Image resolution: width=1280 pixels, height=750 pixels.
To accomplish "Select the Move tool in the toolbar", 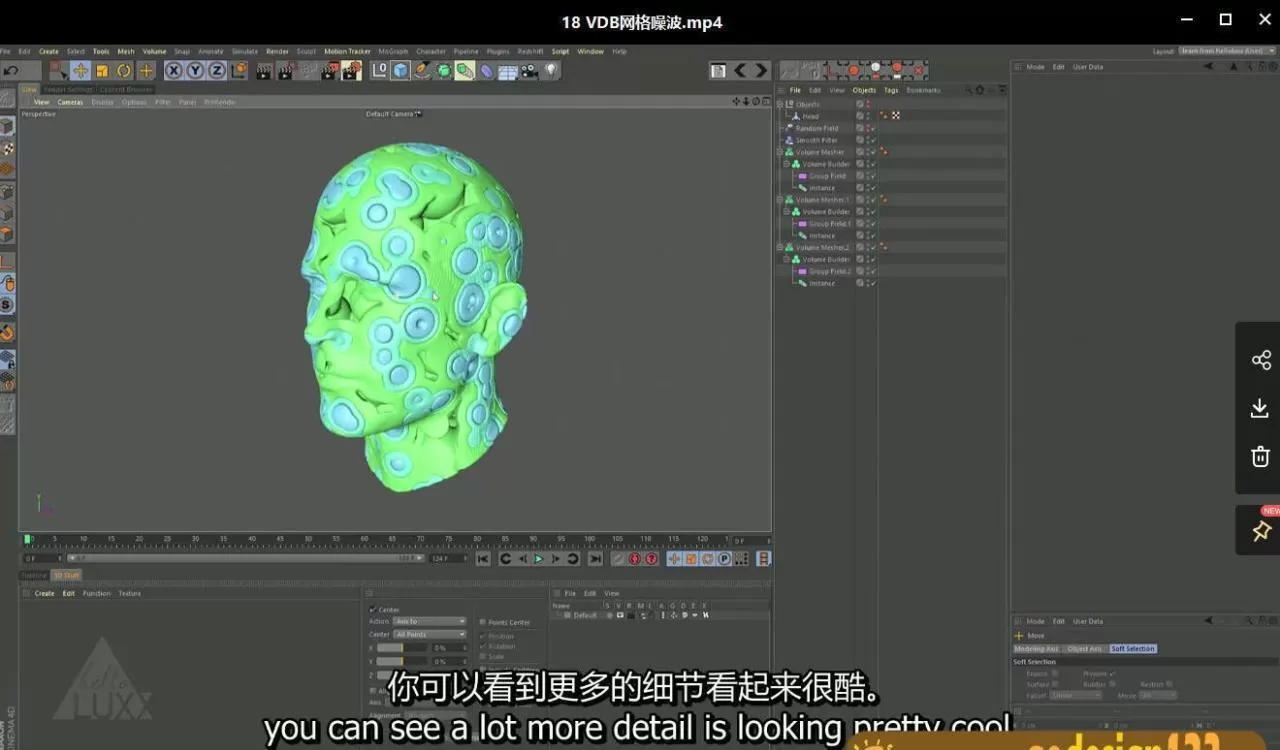I will point(80,71).
